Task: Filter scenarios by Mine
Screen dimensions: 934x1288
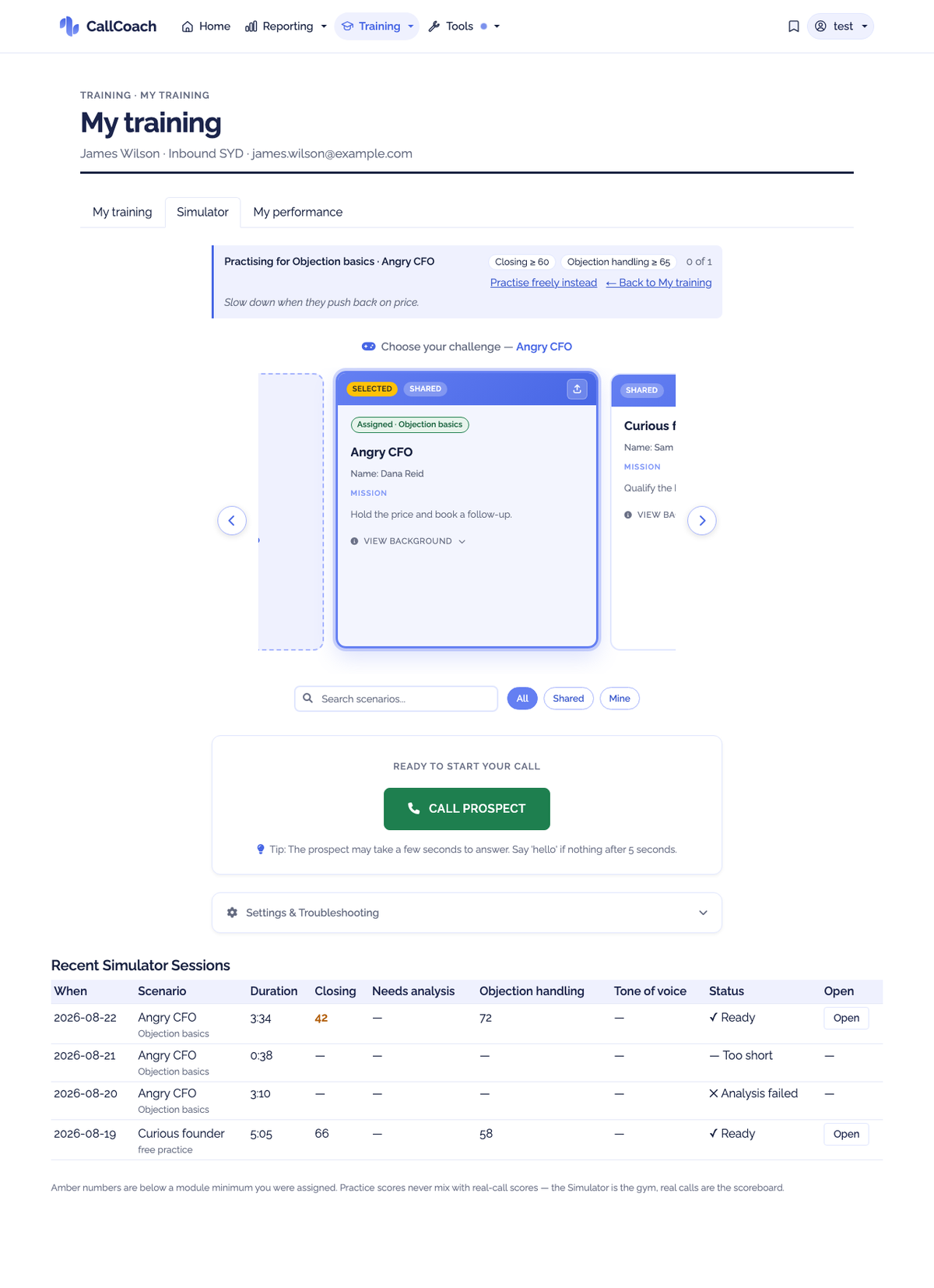Action: (620, 699)
